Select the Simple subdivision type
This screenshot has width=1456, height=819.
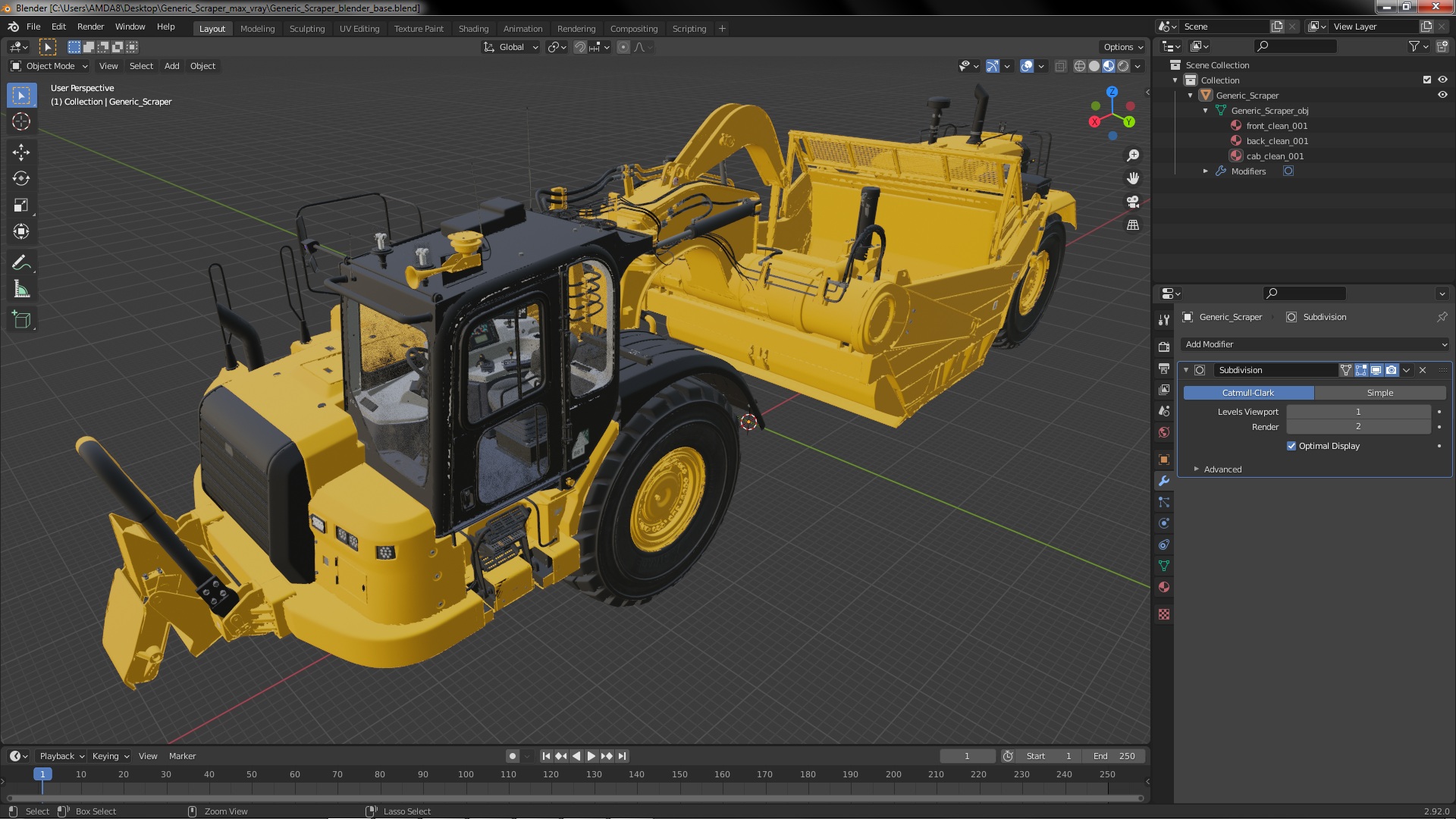click(x=1380, y=393)
